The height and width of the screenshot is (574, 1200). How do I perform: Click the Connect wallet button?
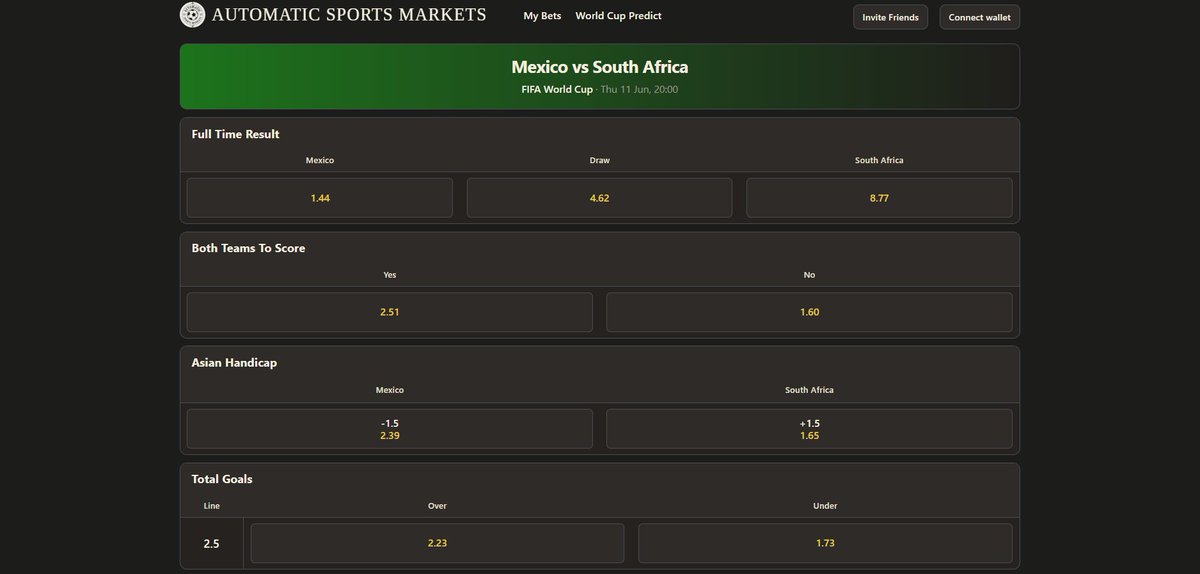(x=979, y=17)
